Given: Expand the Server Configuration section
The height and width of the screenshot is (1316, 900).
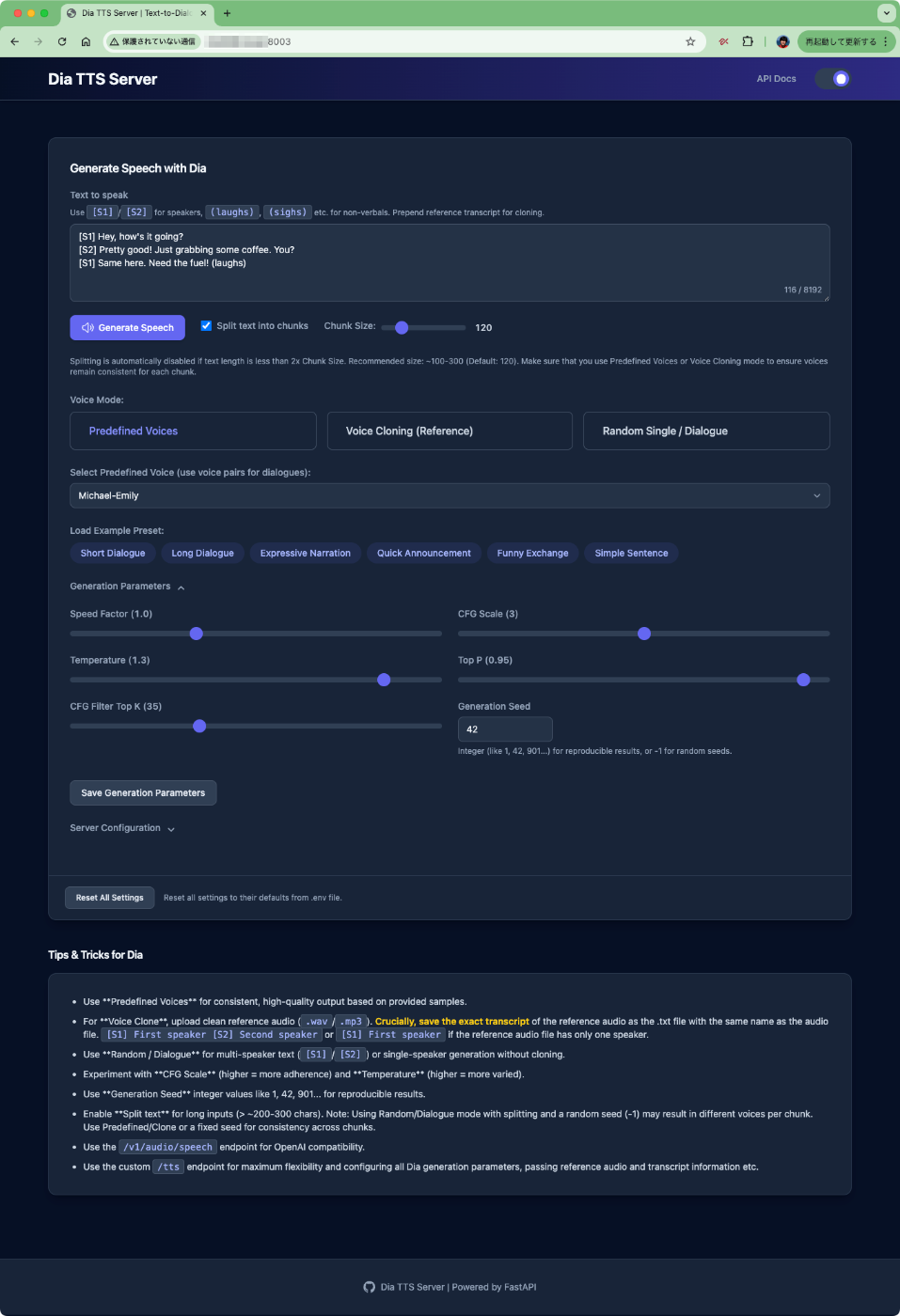Looking at the screenshot, I should point(122,828).
